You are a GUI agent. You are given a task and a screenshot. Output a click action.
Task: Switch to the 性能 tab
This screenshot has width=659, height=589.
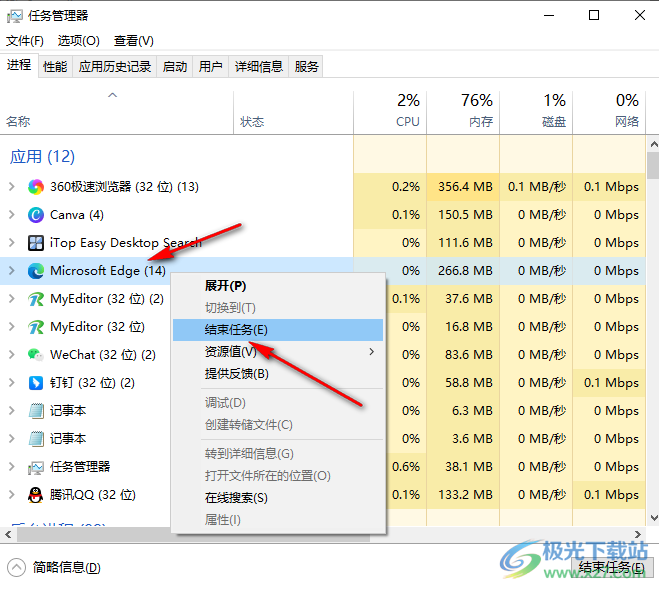(55, 66)
